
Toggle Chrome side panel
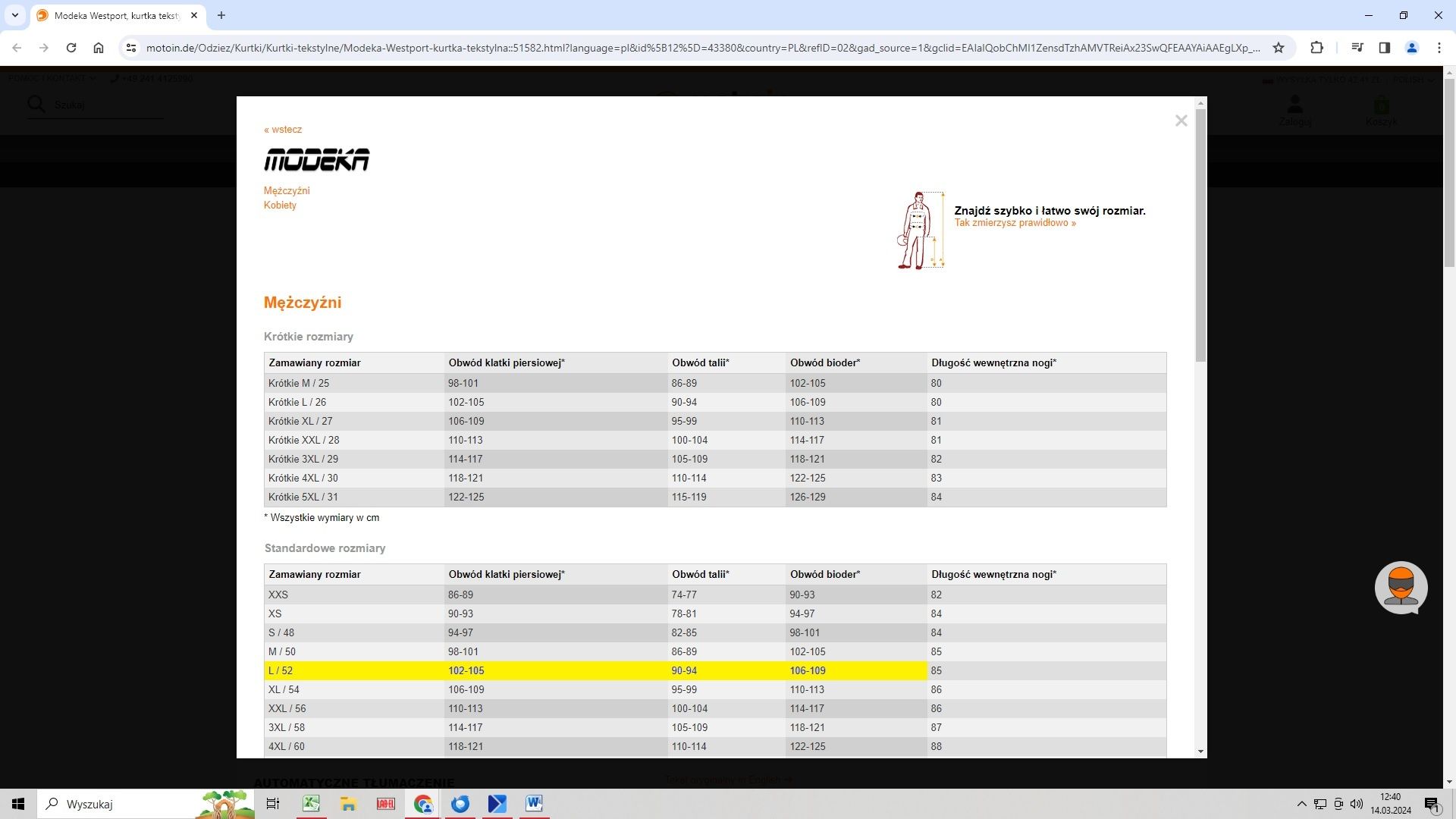tap(1384, 48)
